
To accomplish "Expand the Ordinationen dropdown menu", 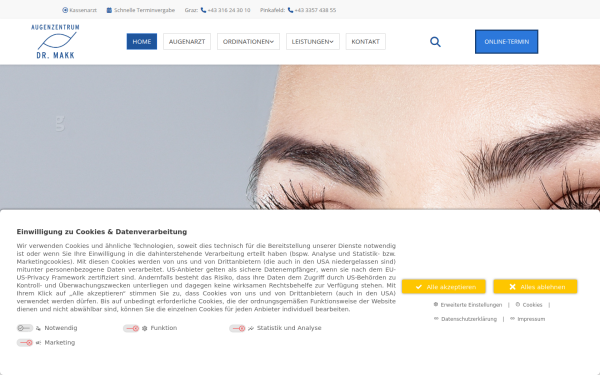I will (x=248, y=42).
